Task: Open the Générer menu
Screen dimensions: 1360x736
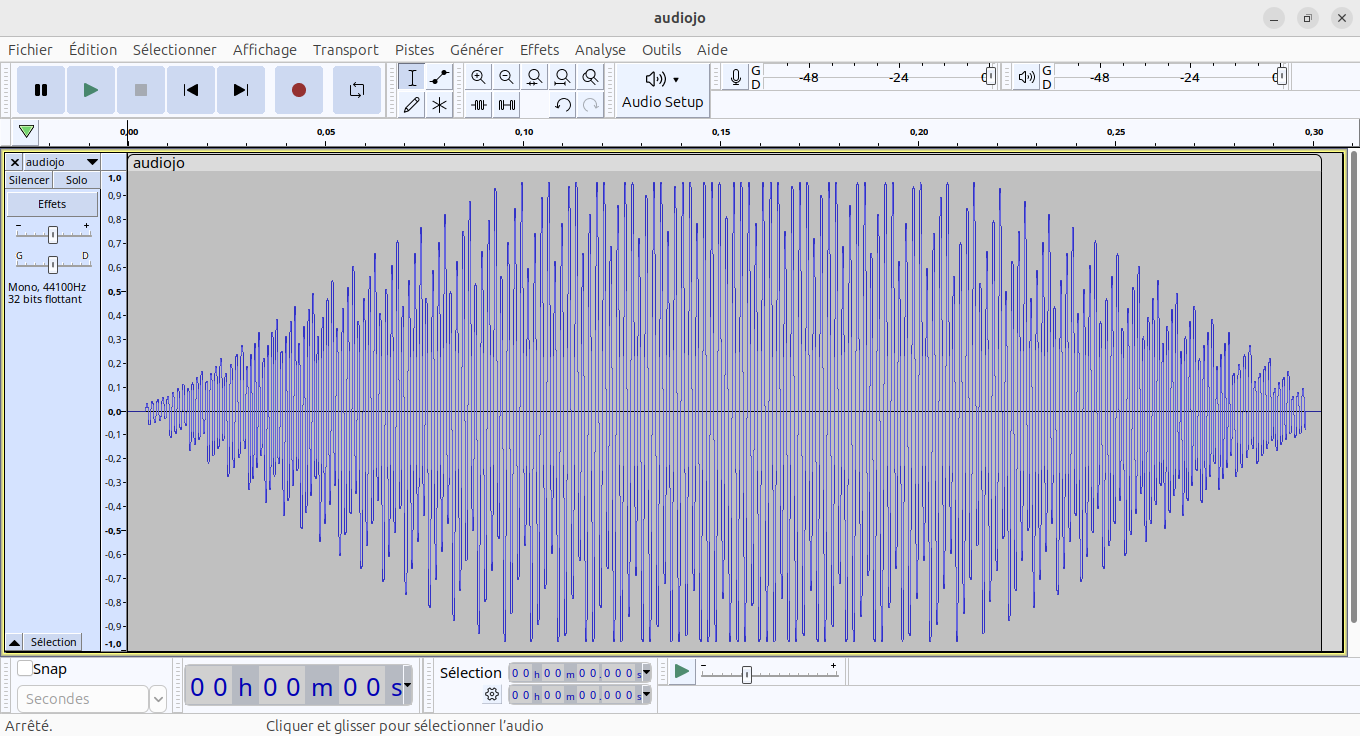Action: [x=477, y=50]
